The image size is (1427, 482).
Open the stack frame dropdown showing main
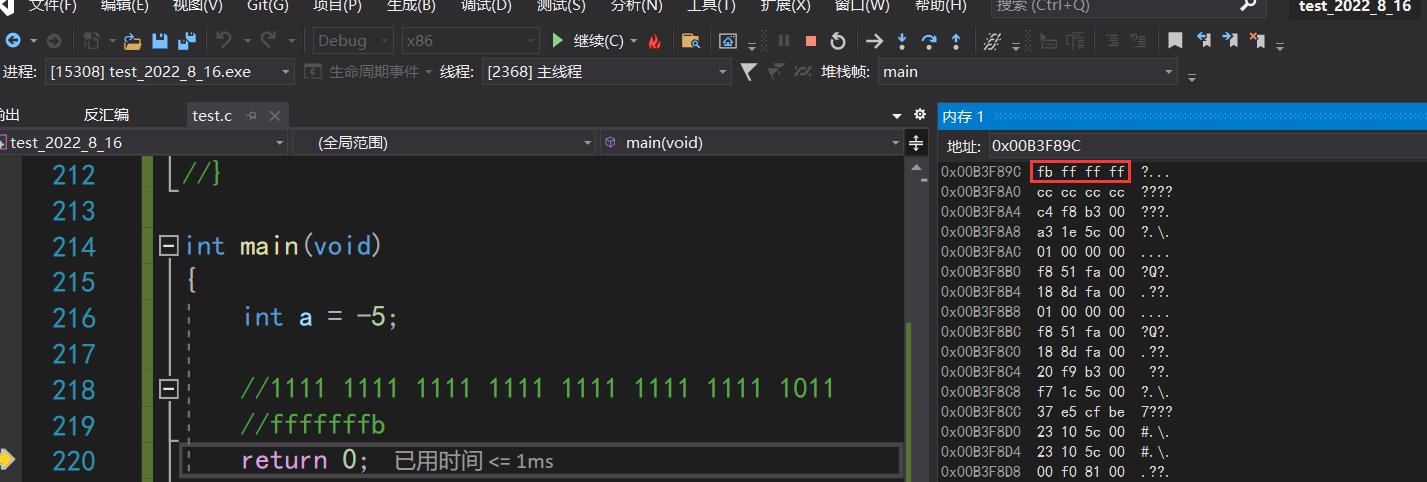coord(1028,72)
